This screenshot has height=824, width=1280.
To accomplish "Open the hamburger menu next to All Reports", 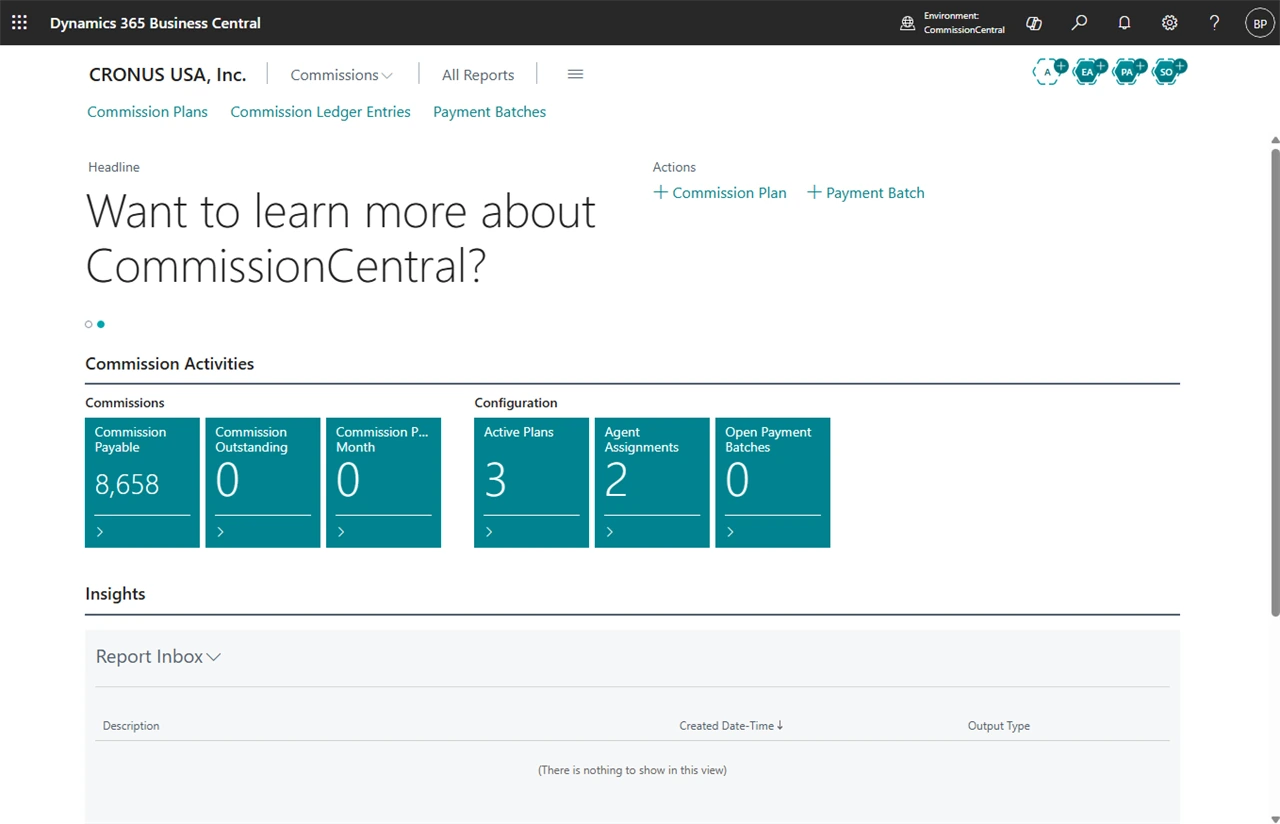I will 575,74.
